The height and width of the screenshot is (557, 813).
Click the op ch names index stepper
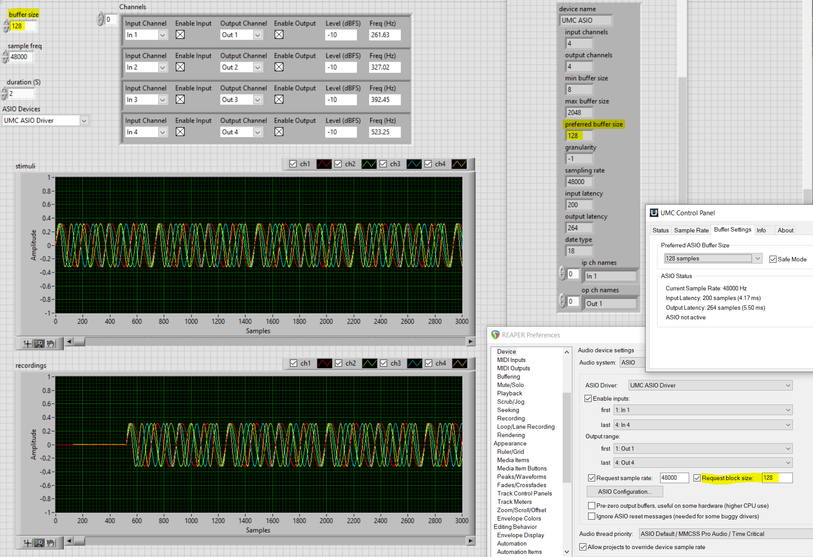click(x=562, y=301)
